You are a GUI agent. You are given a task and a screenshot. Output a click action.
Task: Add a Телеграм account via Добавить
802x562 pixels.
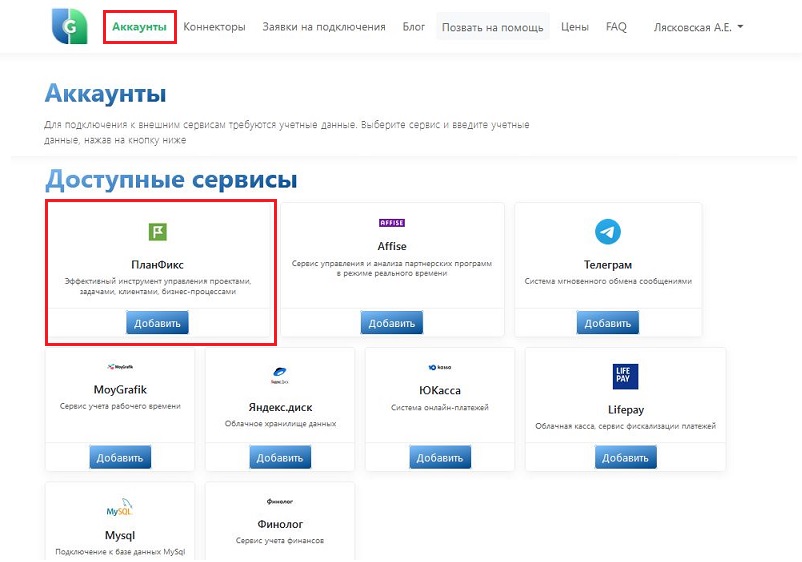608,323
